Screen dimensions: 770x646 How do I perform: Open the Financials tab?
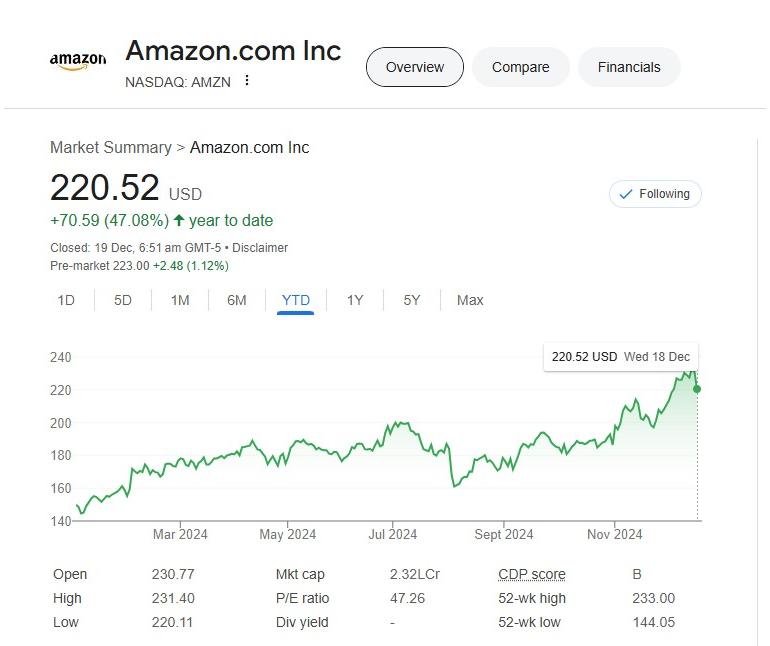coord(629,67)
